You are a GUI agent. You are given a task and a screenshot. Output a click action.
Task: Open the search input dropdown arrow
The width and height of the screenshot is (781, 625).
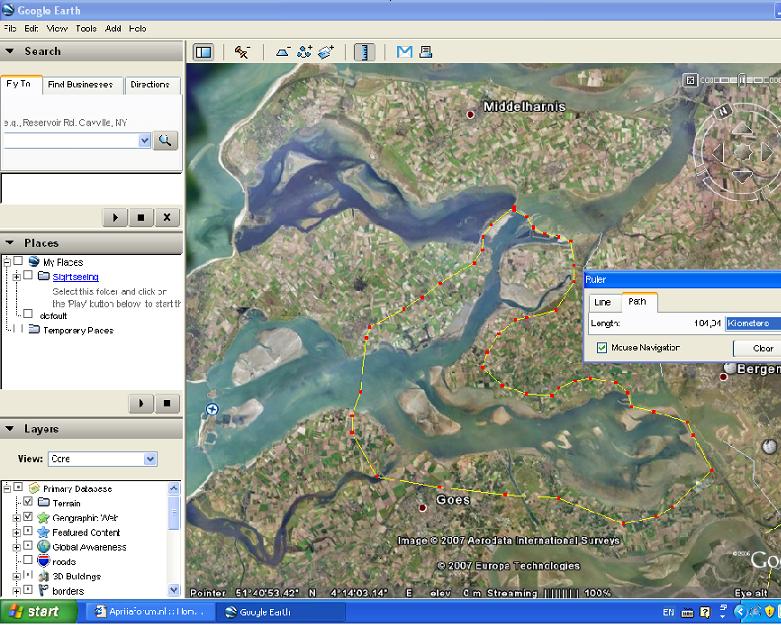144,140
